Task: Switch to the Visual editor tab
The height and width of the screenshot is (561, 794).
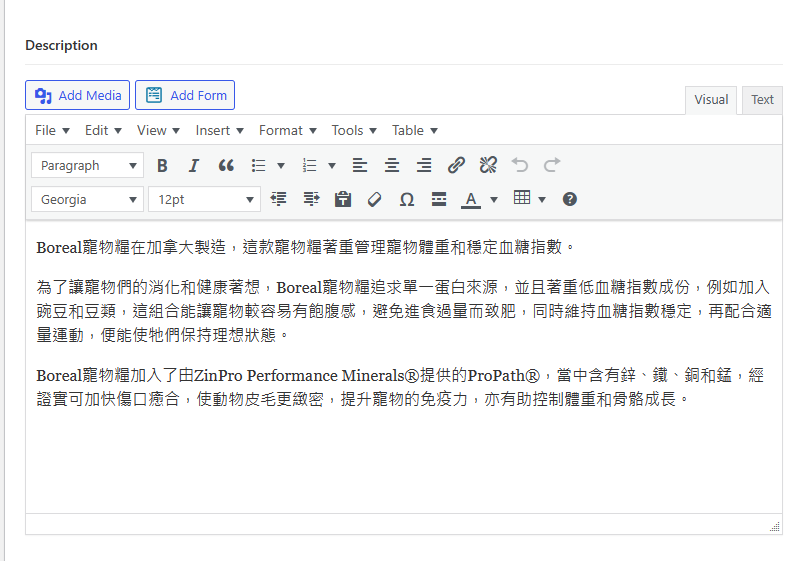Action: tap(711, 100)
